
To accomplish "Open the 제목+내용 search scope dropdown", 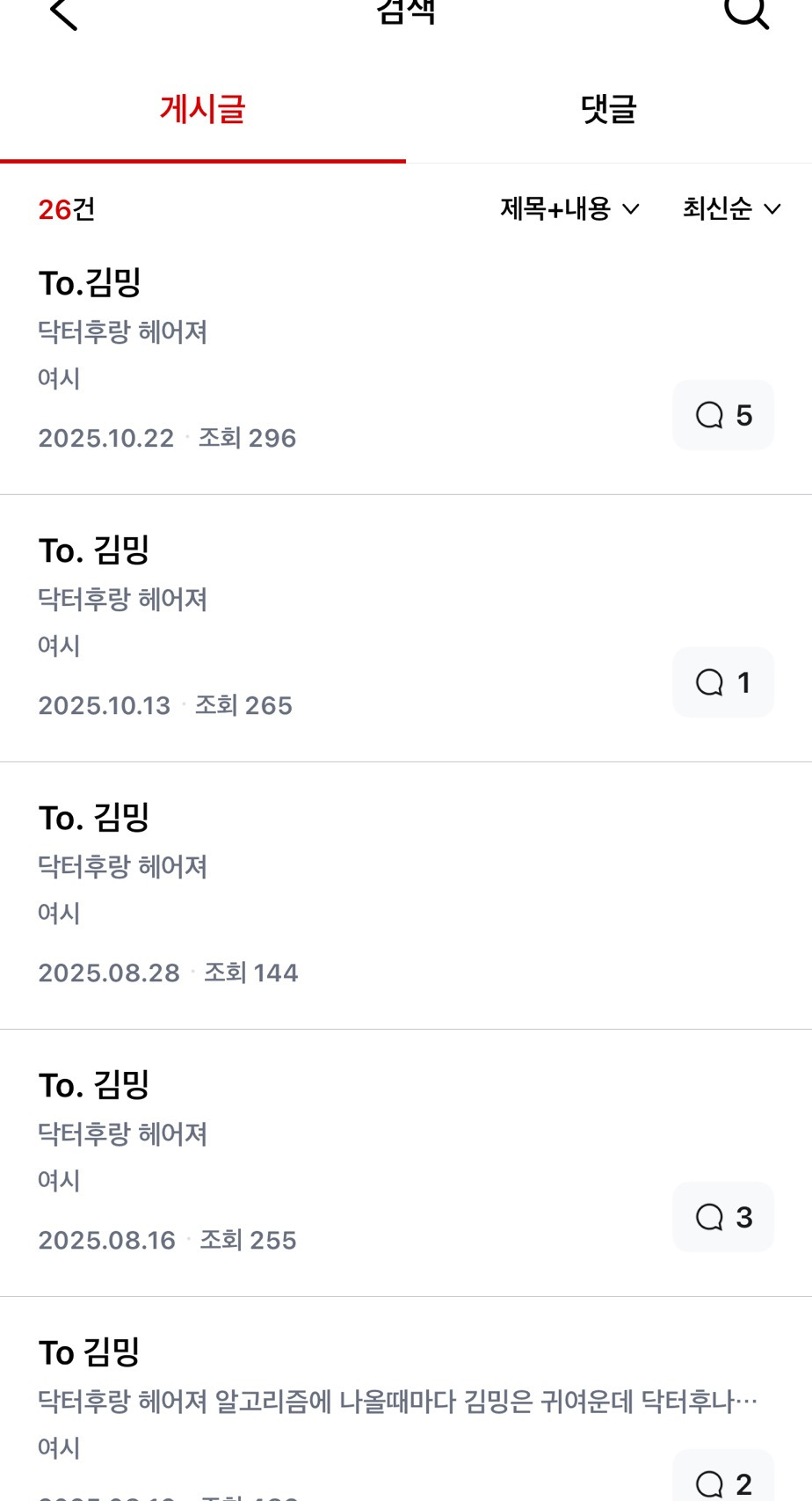I will (569, 208).
